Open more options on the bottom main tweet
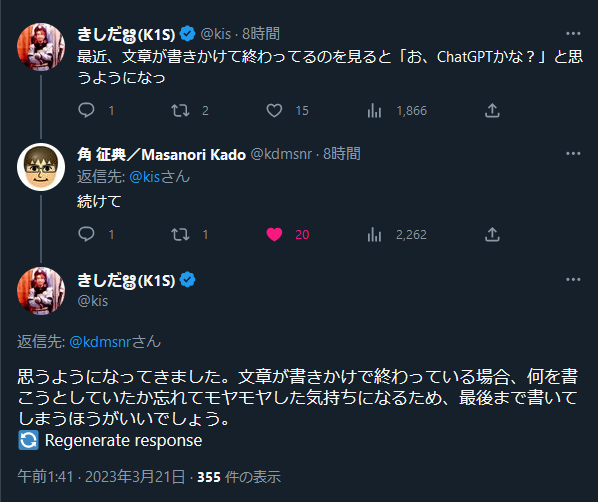This screenshot has height=502, width=598. point(573,280)
